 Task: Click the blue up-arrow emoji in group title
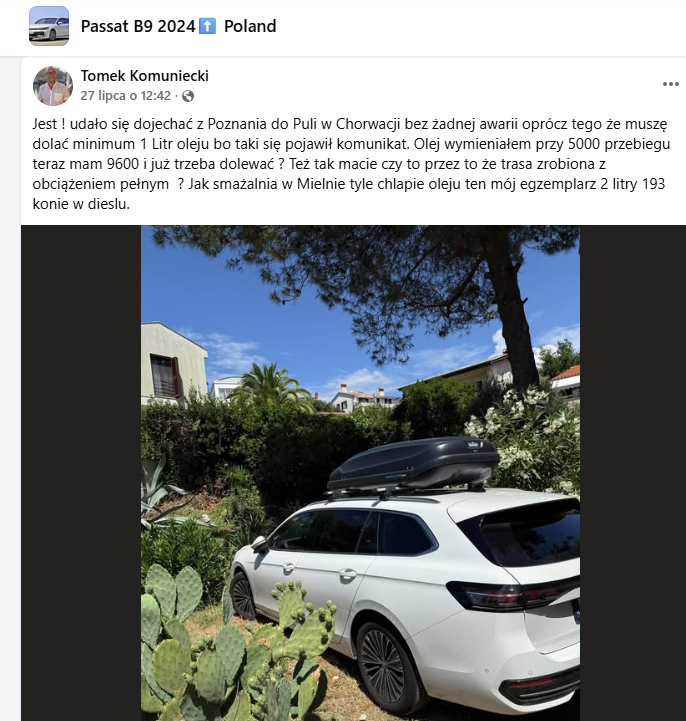pos(207,26)
